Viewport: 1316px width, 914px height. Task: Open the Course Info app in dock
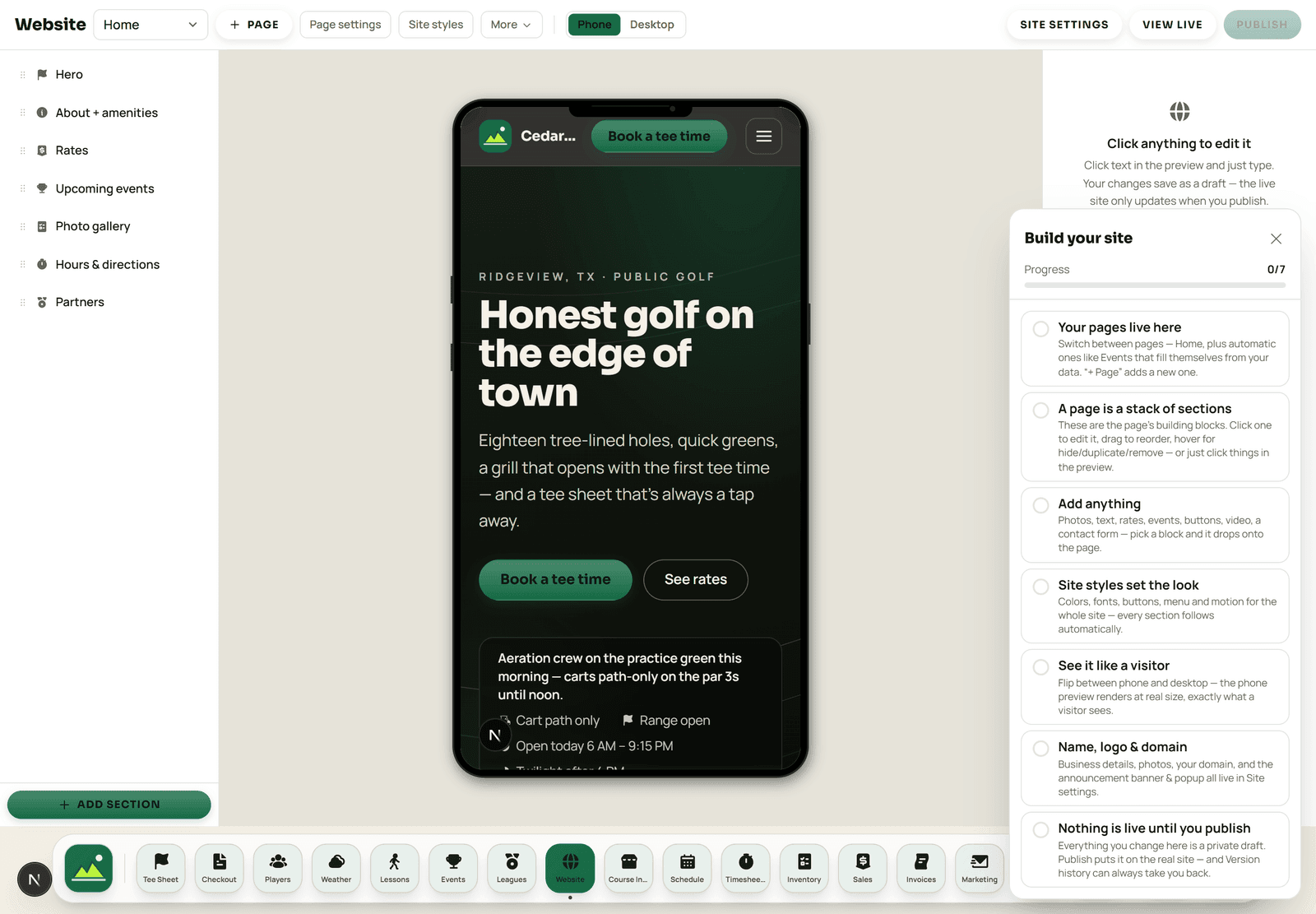point(628,868)
